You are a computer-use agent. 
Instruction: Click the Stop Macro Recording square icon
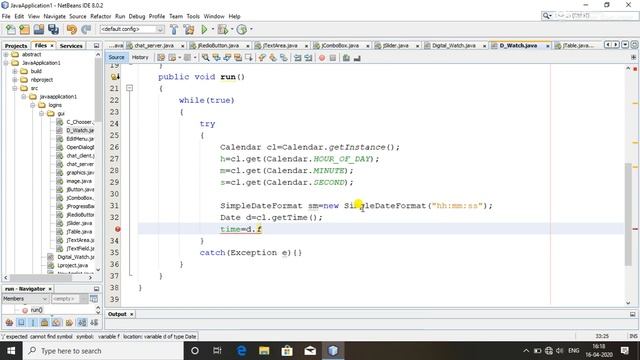click(x=333, y=58)
